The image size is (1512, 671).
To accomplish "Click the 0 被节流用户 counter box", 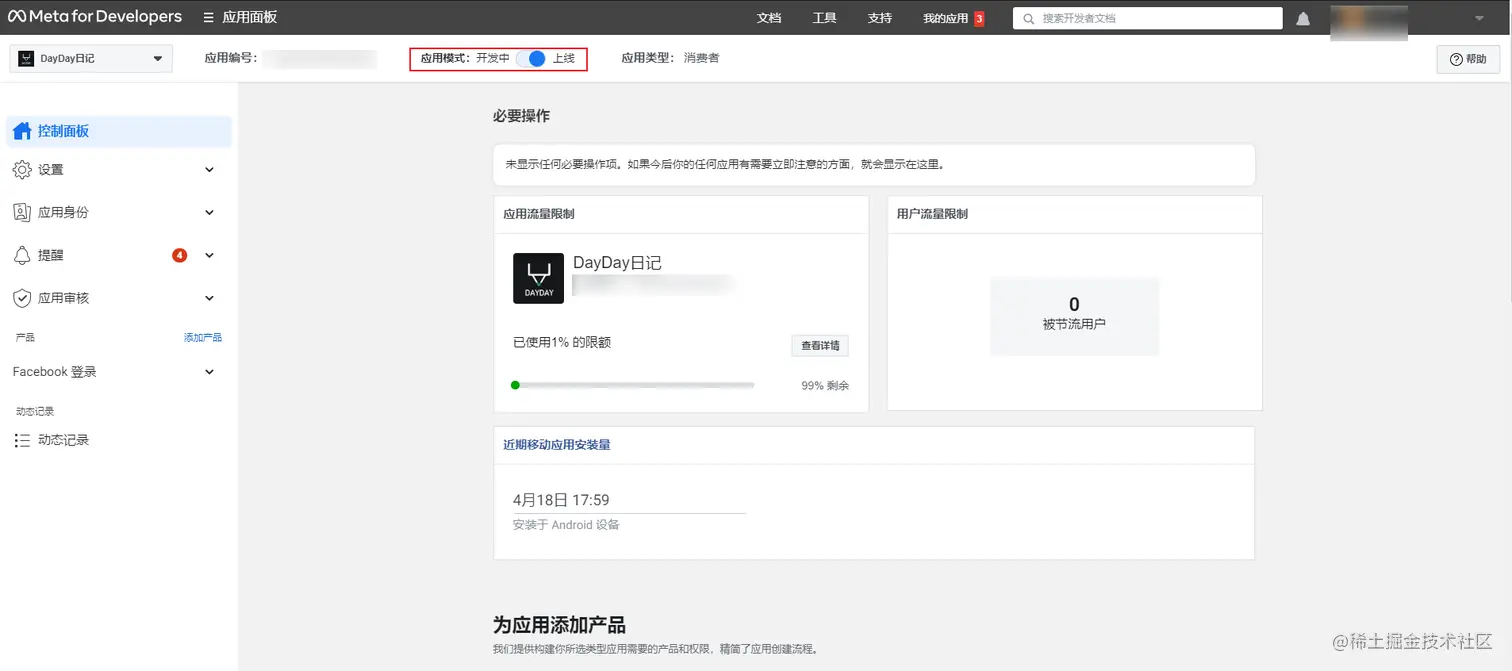I will (x=1074, y=316).
